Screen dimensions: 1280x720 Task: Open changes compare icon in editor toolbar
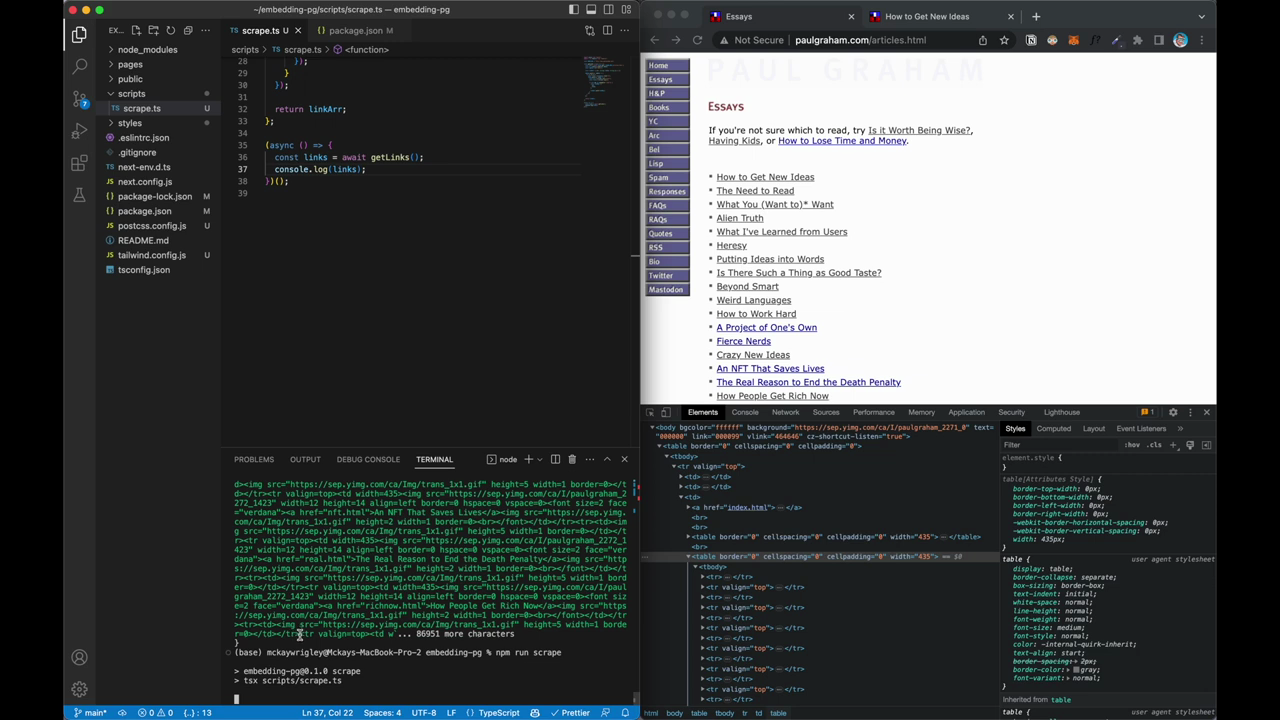coord(590,31)
